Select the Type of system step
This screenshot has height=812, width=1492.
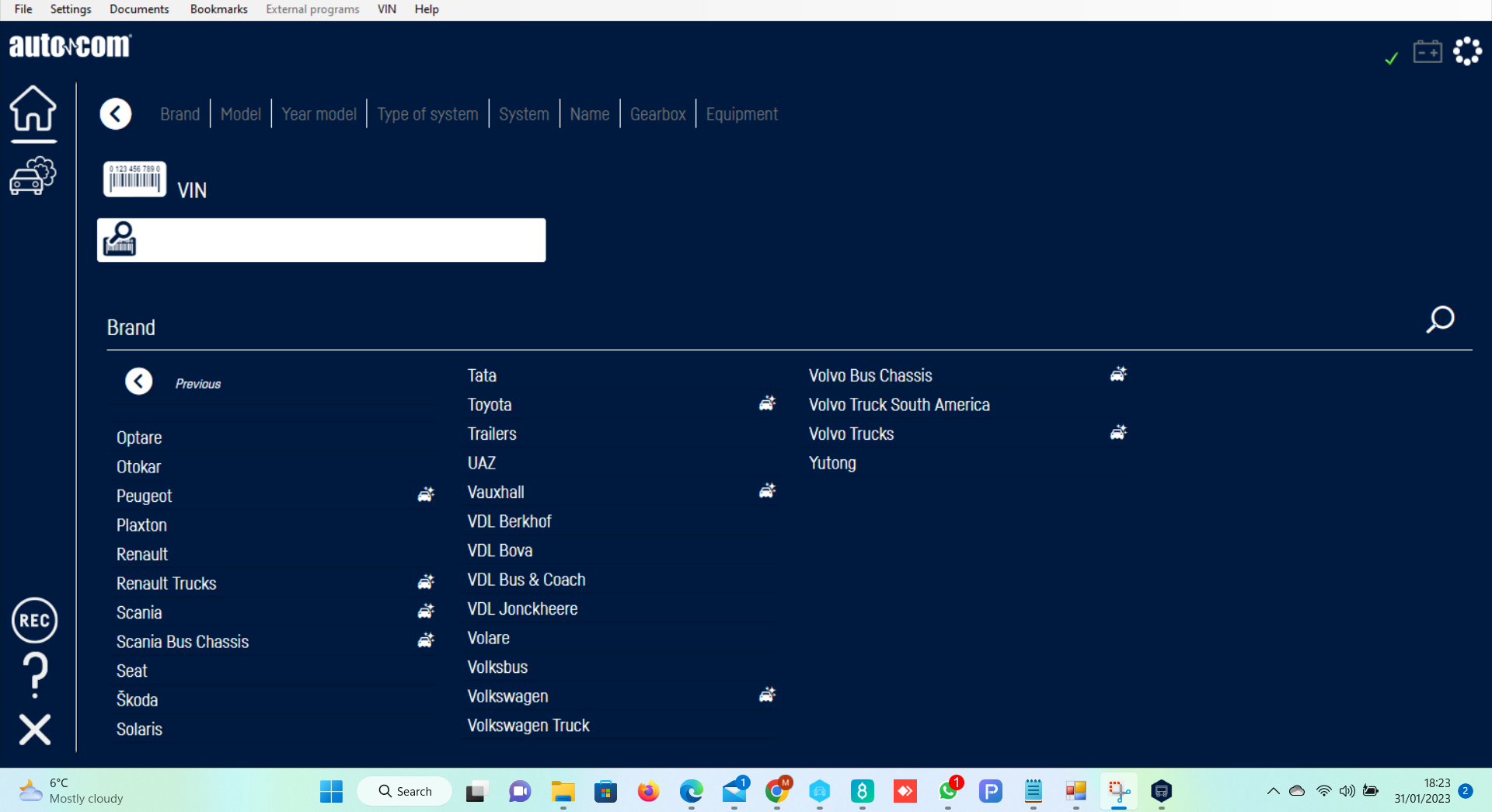click(427, 114)
